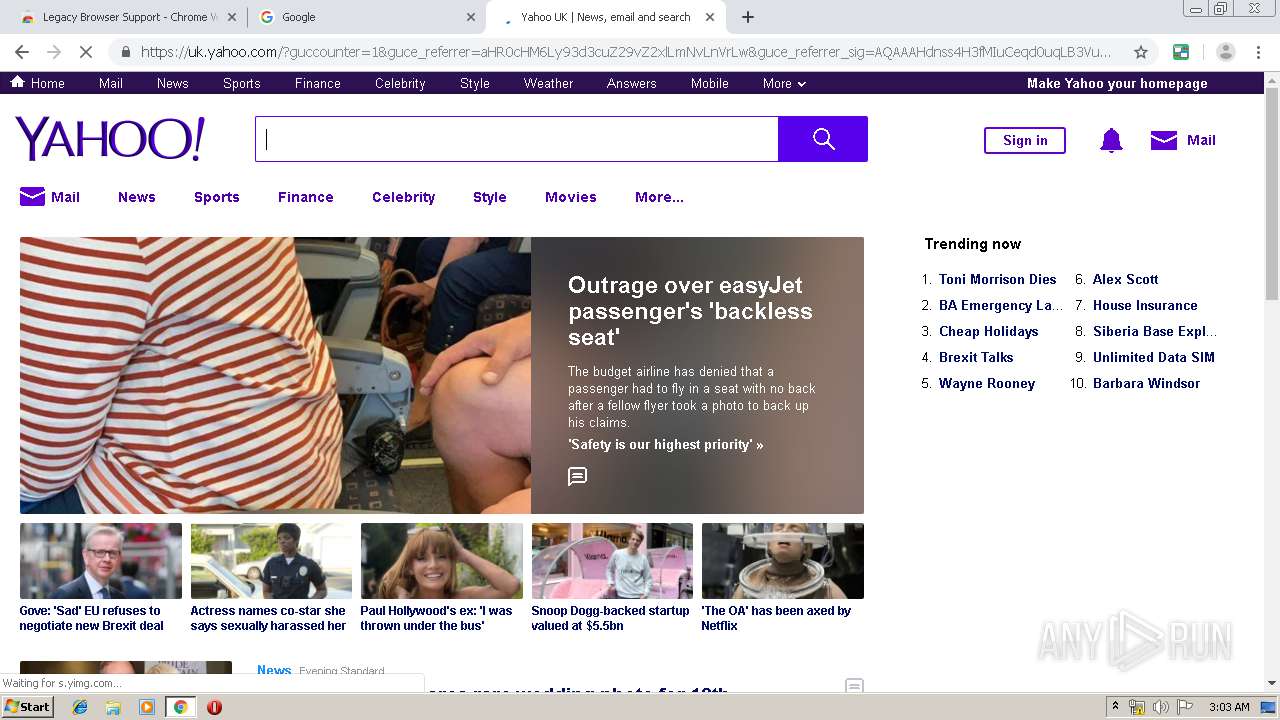Image resolution: width=1280 pixels, height=720 pixels.
Task: Open the actress co-star story thumbnail
Action: tap(271, 561)
